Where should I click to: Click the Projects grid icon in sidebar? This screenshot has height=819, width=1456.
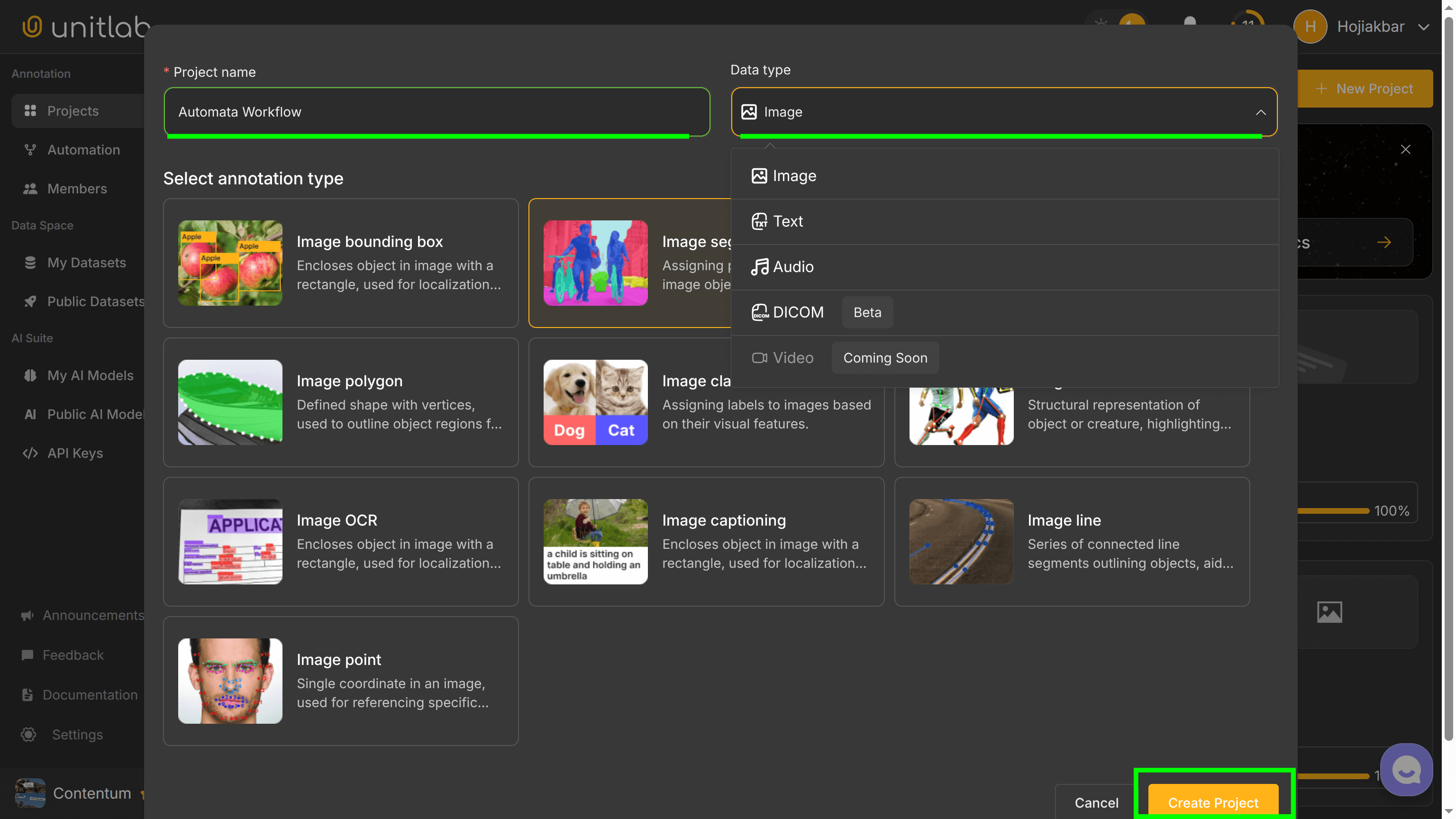pyautogui.click(x=30, y=111)
